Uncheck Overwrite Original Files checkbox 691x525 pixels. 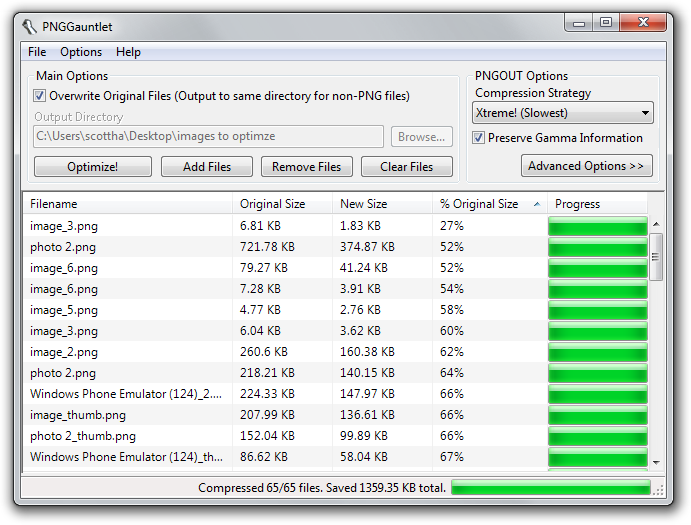coord(40,96)
